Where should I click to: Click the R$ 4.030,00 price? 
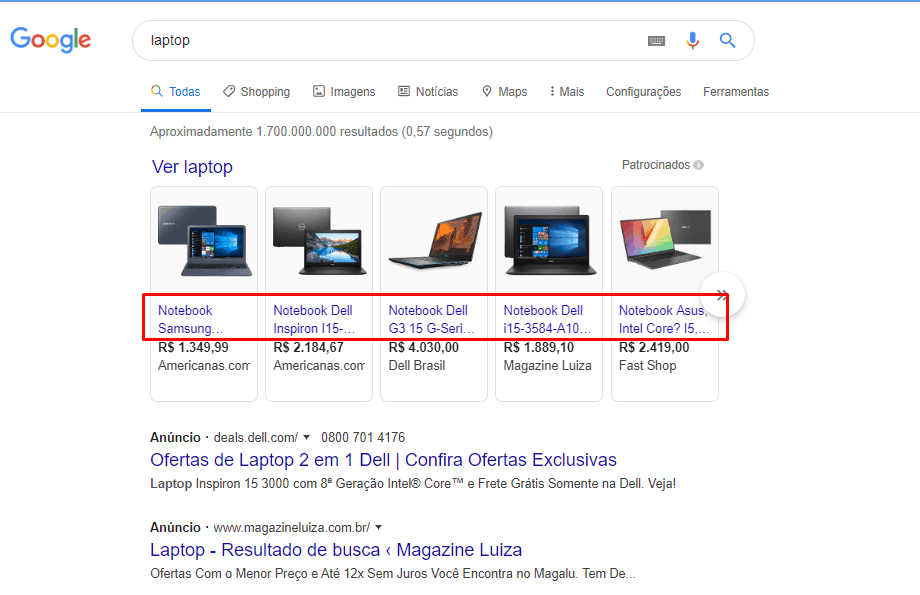pos(424,347)
